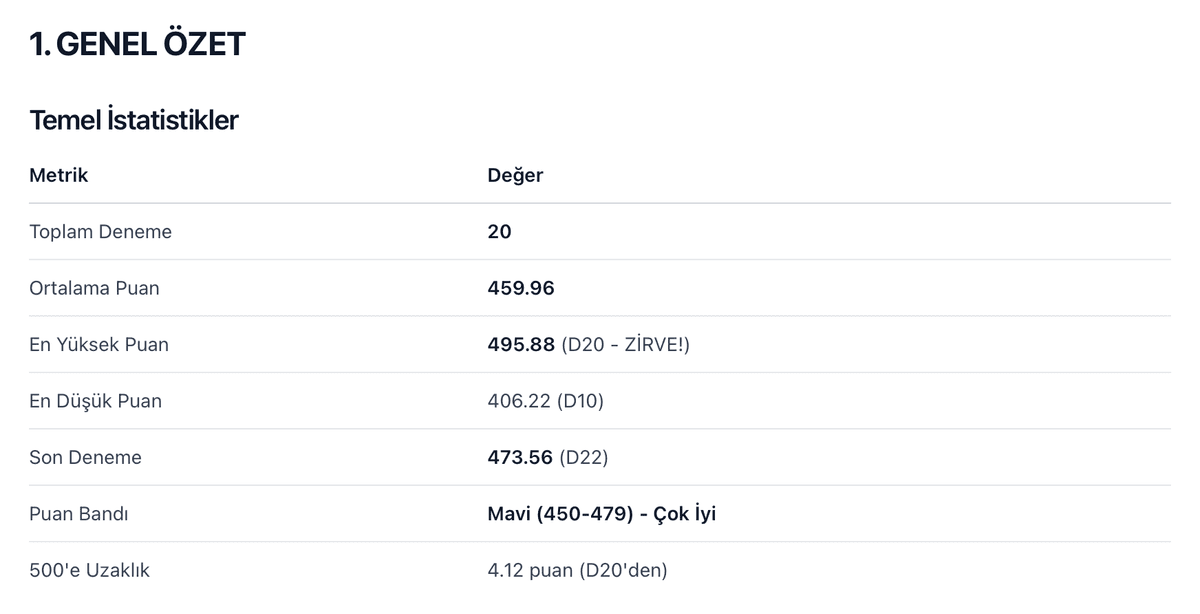This screenshot has width=1200, height=614.
Task: Select the "En Düşük Puan" row label
Action: coord(96,402)
